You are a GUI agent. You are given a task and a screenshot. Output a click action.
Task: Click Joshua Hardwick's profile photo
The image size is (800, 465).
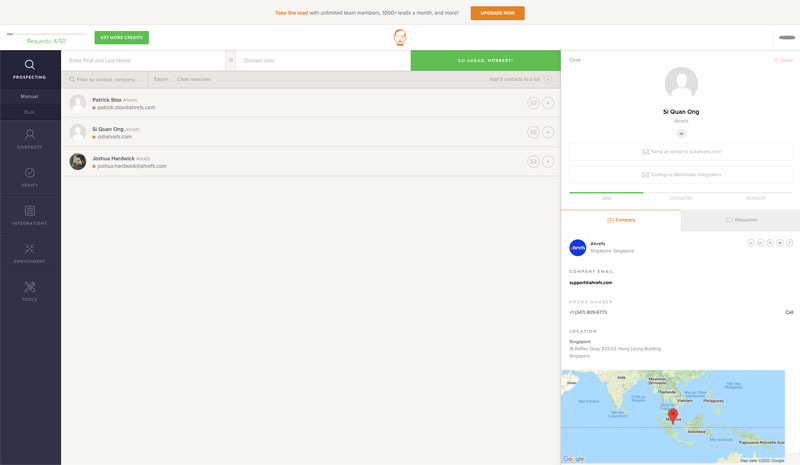(78, 162)
